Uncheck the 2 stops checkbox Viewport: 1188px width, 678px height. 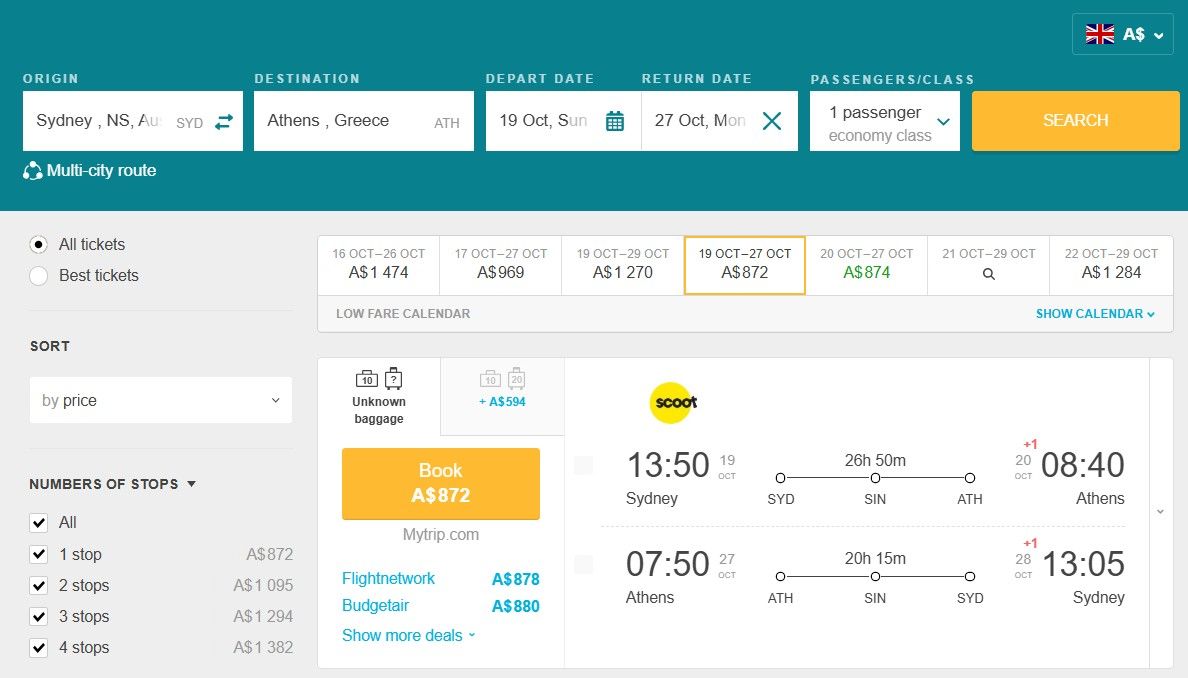[39, 586]
